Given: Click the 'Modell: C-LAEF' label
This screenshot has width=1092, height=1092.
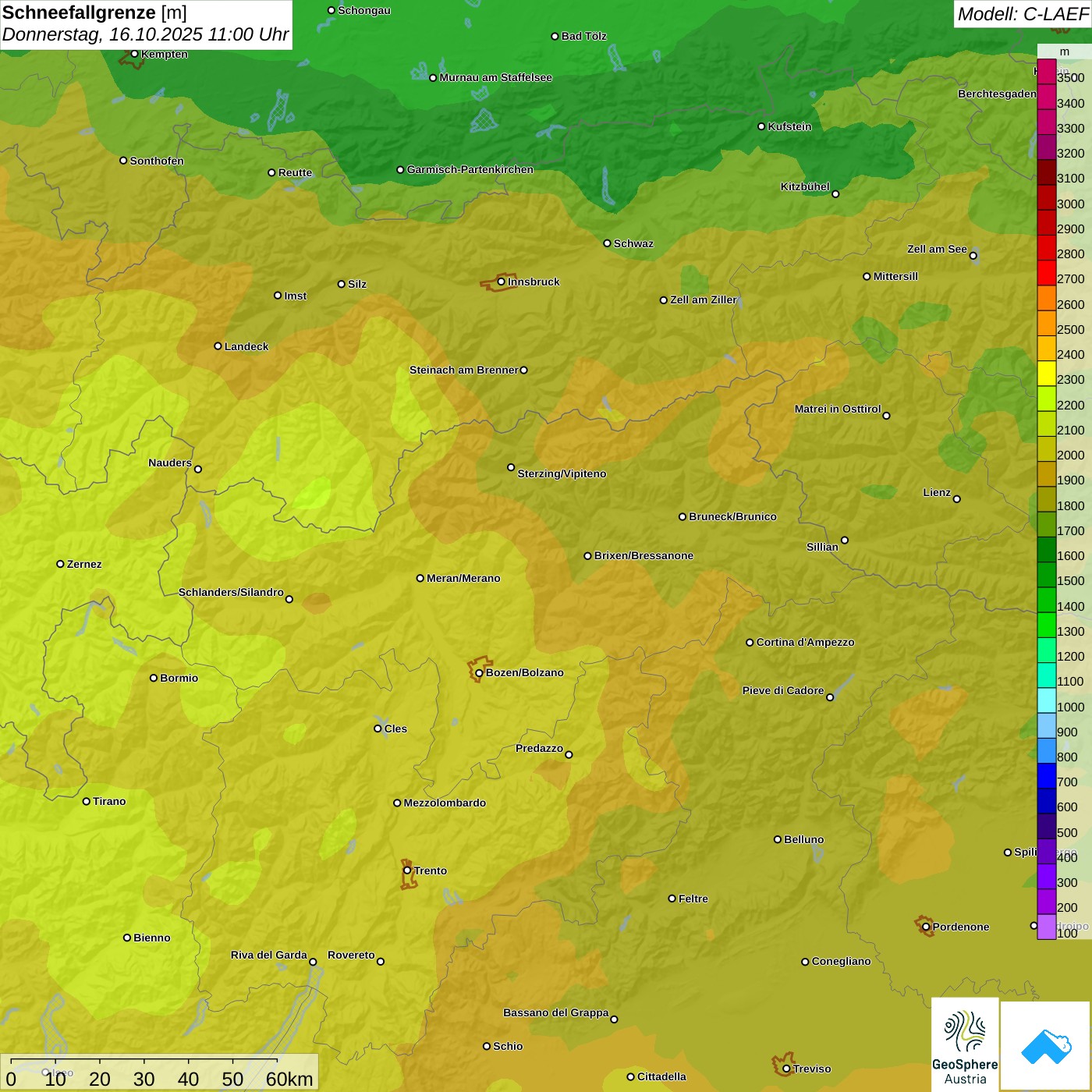Looking at the screenshot, I should [x=1023, y=14].
